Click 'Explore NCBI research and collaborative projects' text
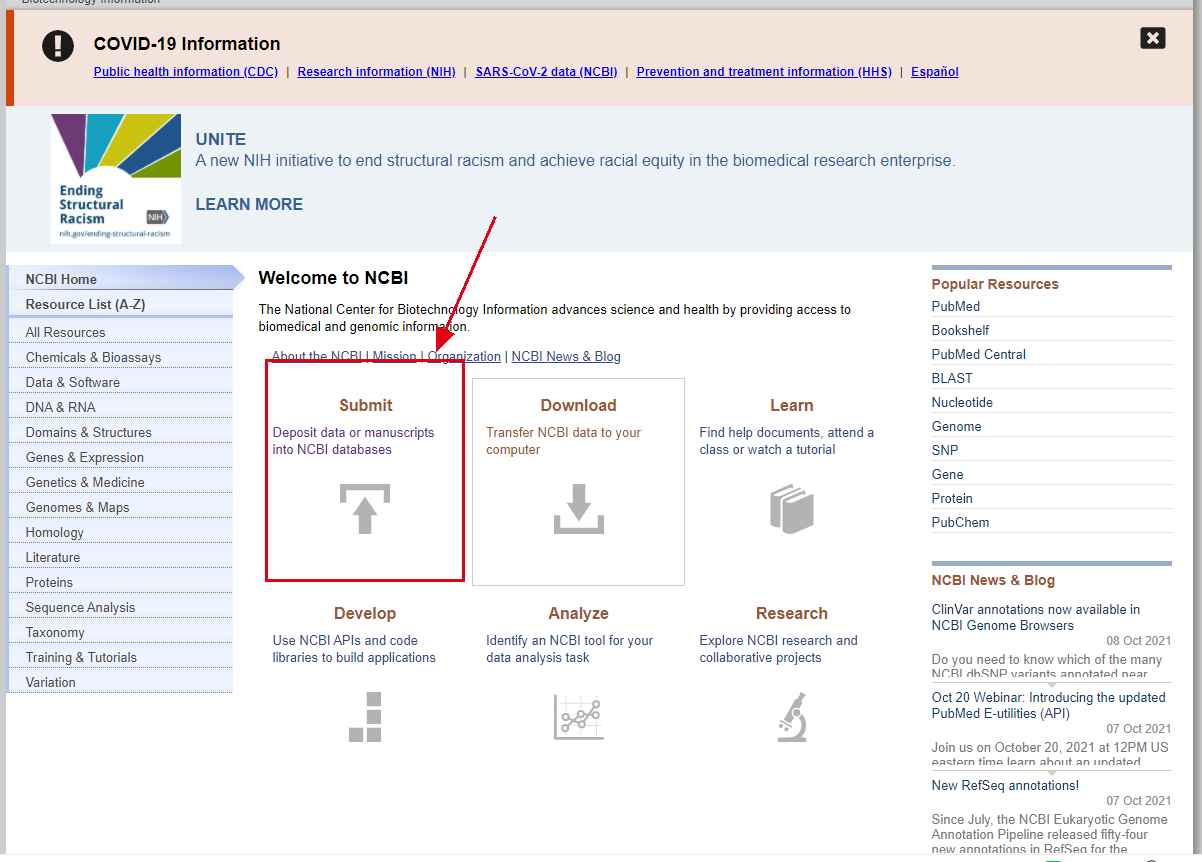 point(779,649)
